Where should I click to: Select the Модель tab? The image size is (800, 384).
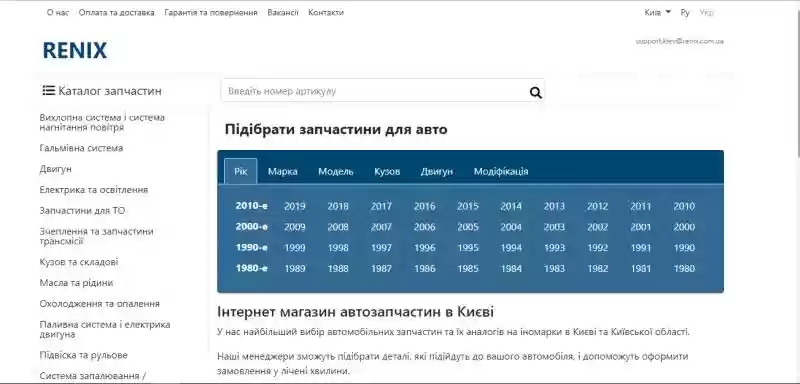tap(336, 171)
